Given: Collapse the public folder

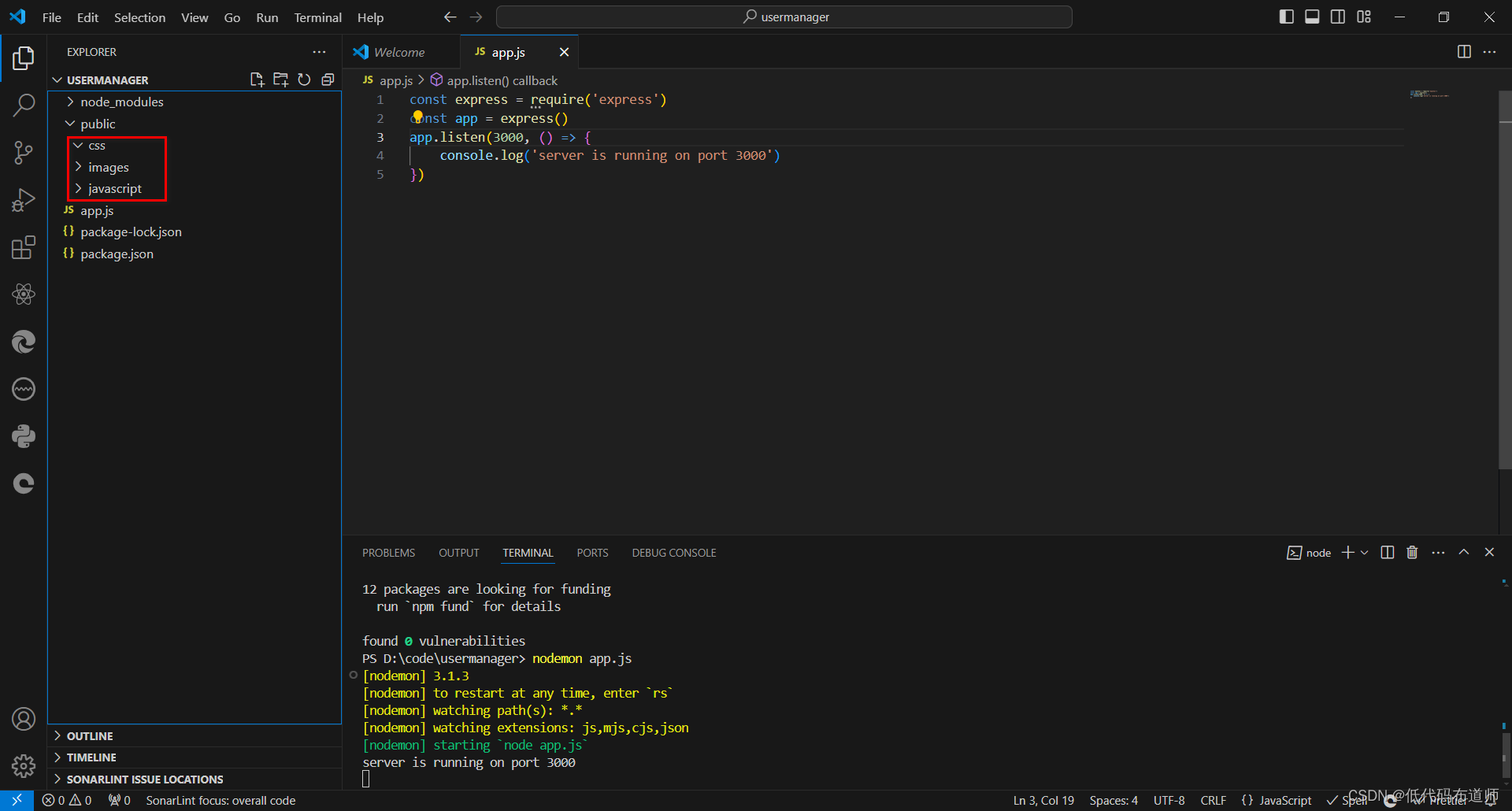Looking at the screenshot, I should pos(194,124).
